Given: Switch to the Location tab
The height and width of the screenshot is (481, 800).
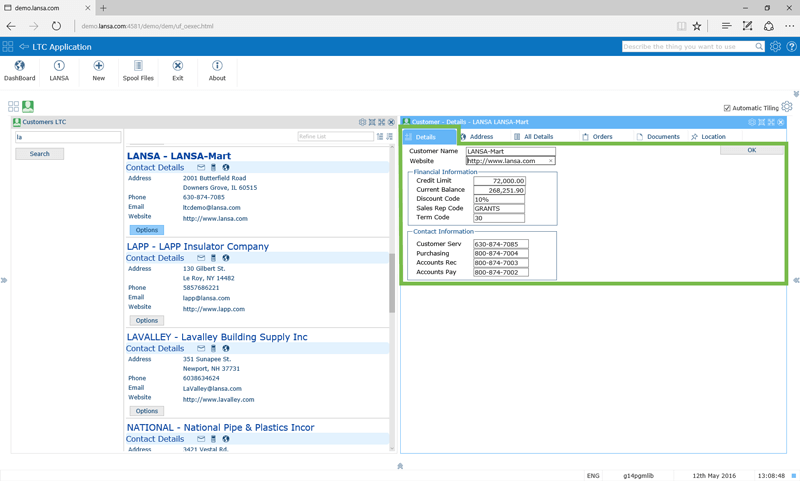Looking at the screenshot, I should click(x=708, y=137).
